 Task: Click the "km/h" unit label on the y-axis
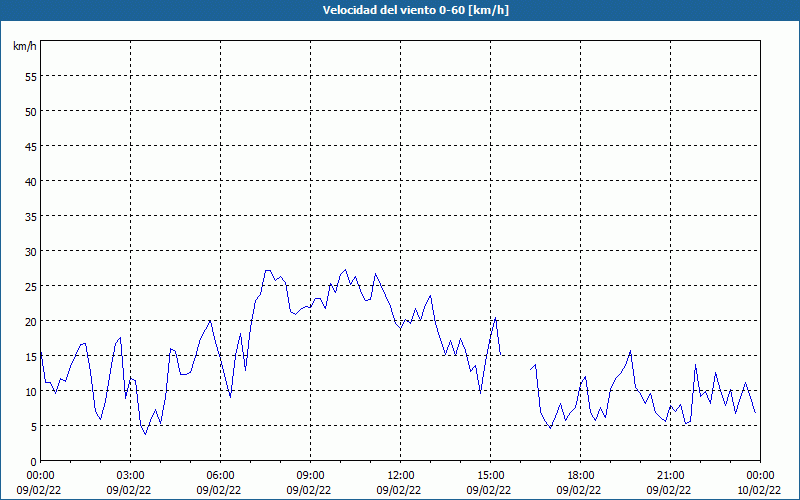(x=25, y=46)
